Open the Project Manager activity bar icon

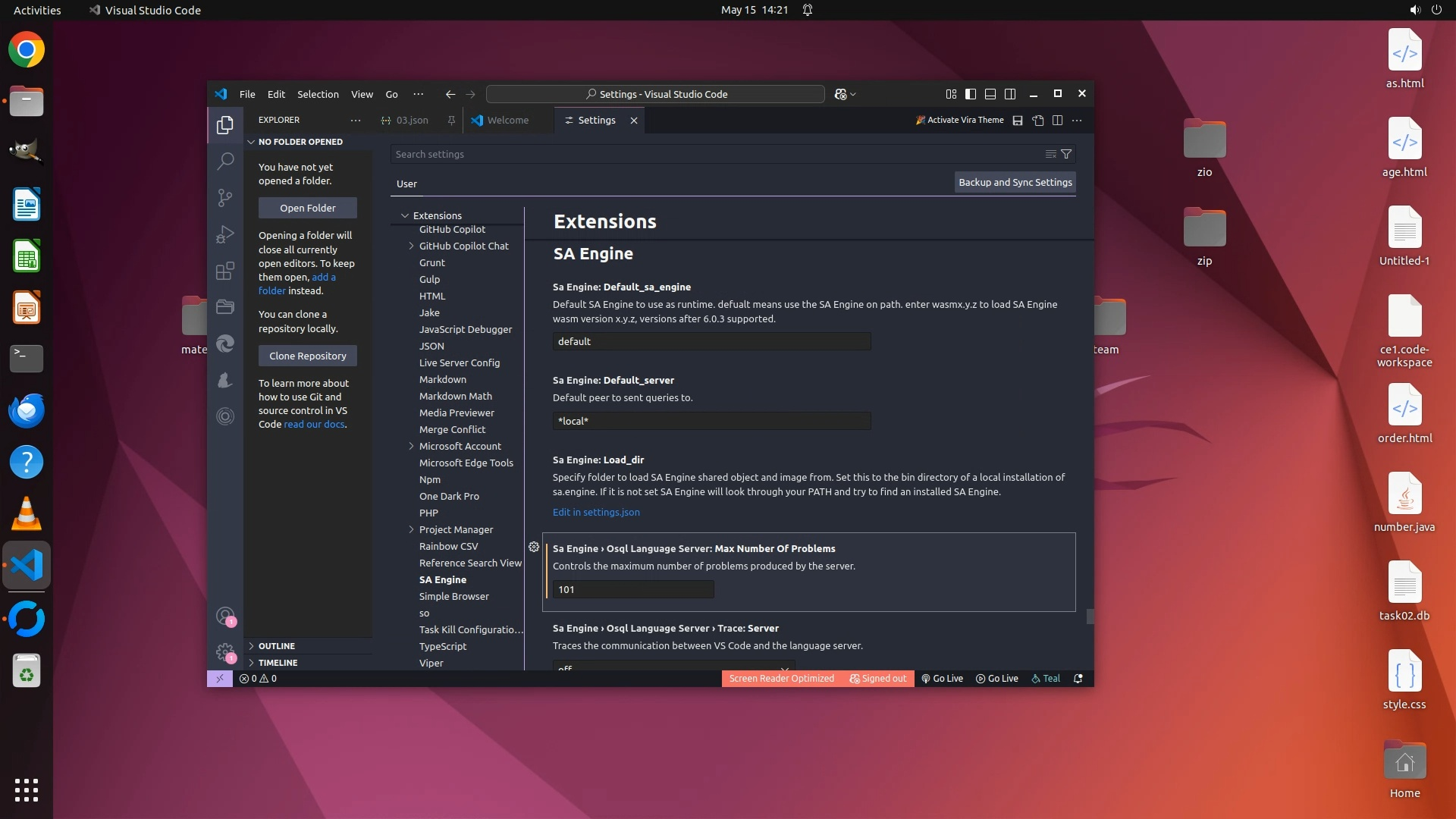(225, 307)
